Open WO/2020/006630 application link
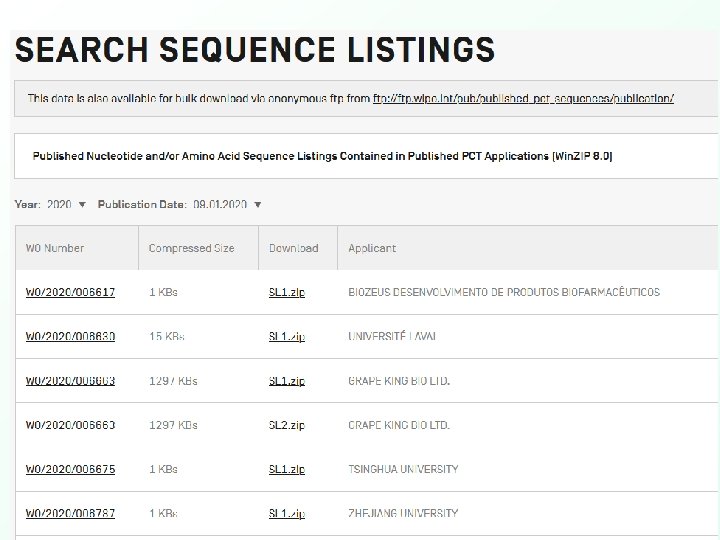The image size is (720, 540). pyautogui.click(x=70, y=336)
